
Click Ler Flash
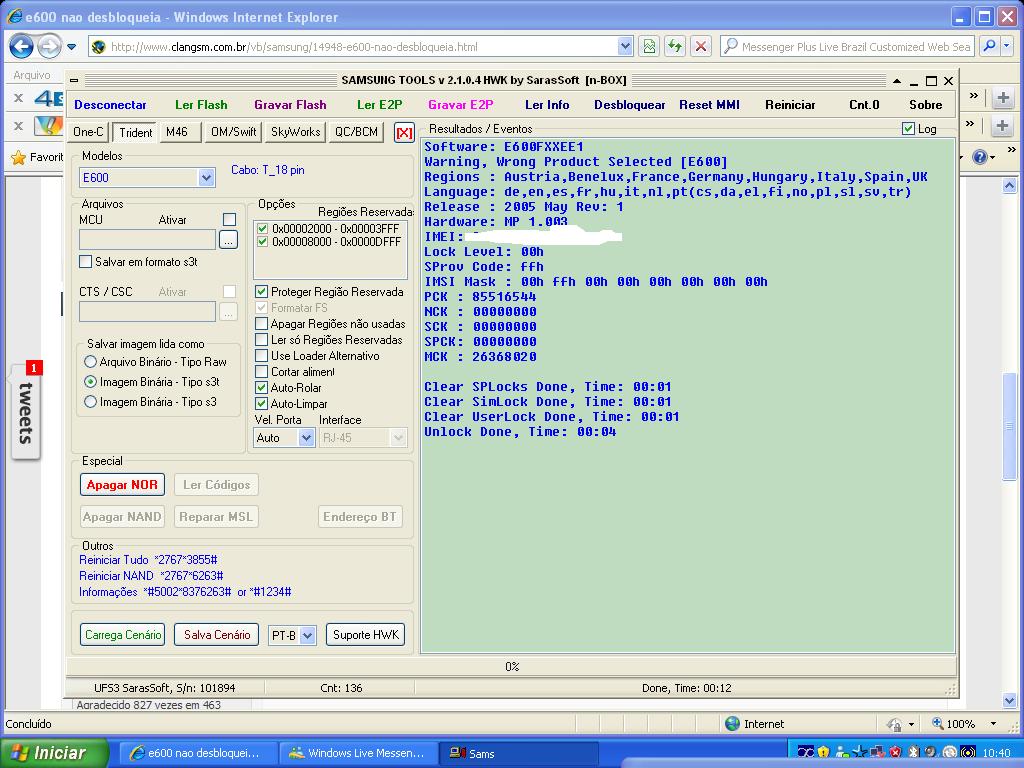[201, 104]
